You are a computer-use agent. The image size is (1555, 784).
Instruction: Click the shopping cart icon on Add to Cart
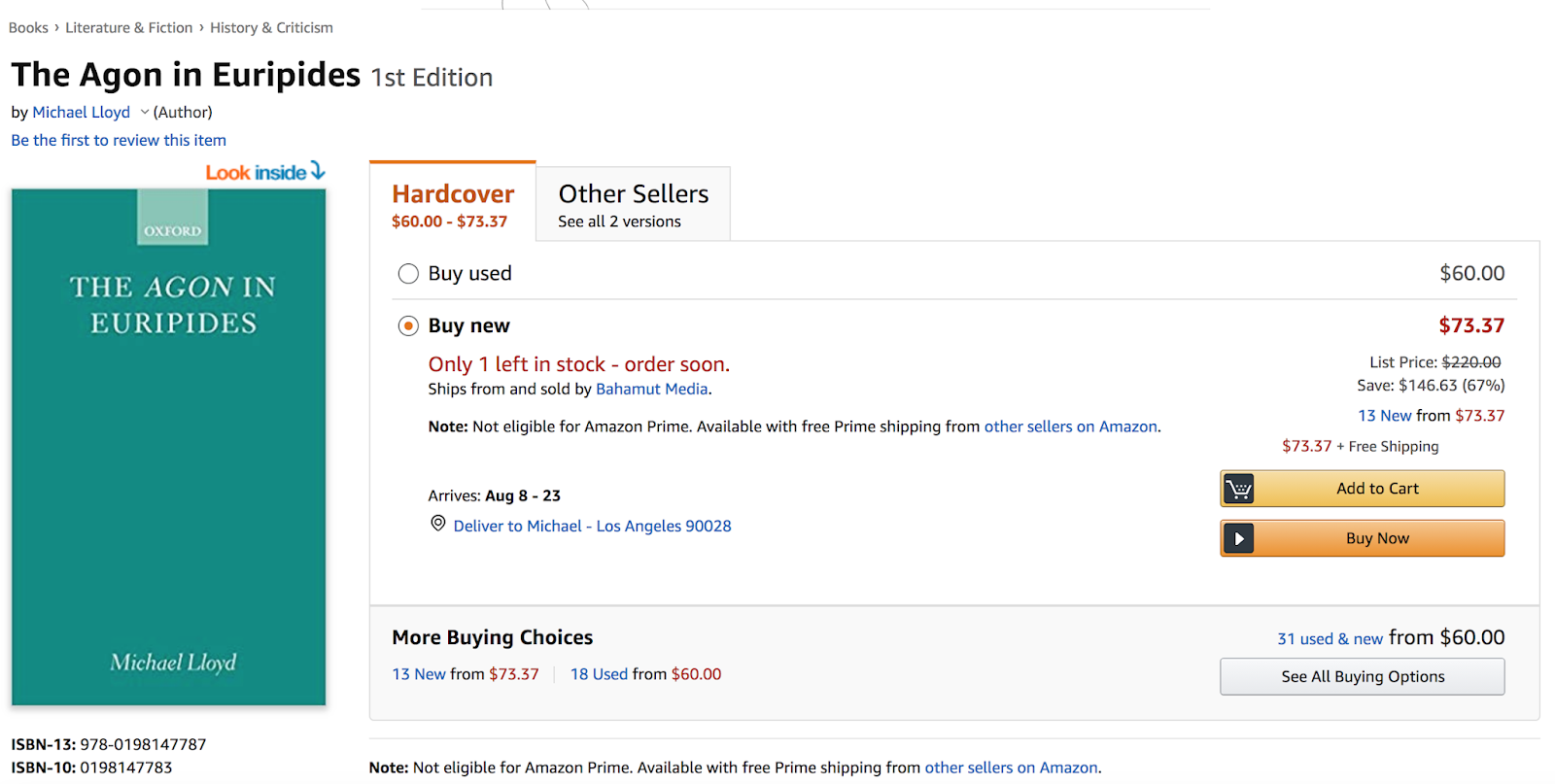[1238, 489]
